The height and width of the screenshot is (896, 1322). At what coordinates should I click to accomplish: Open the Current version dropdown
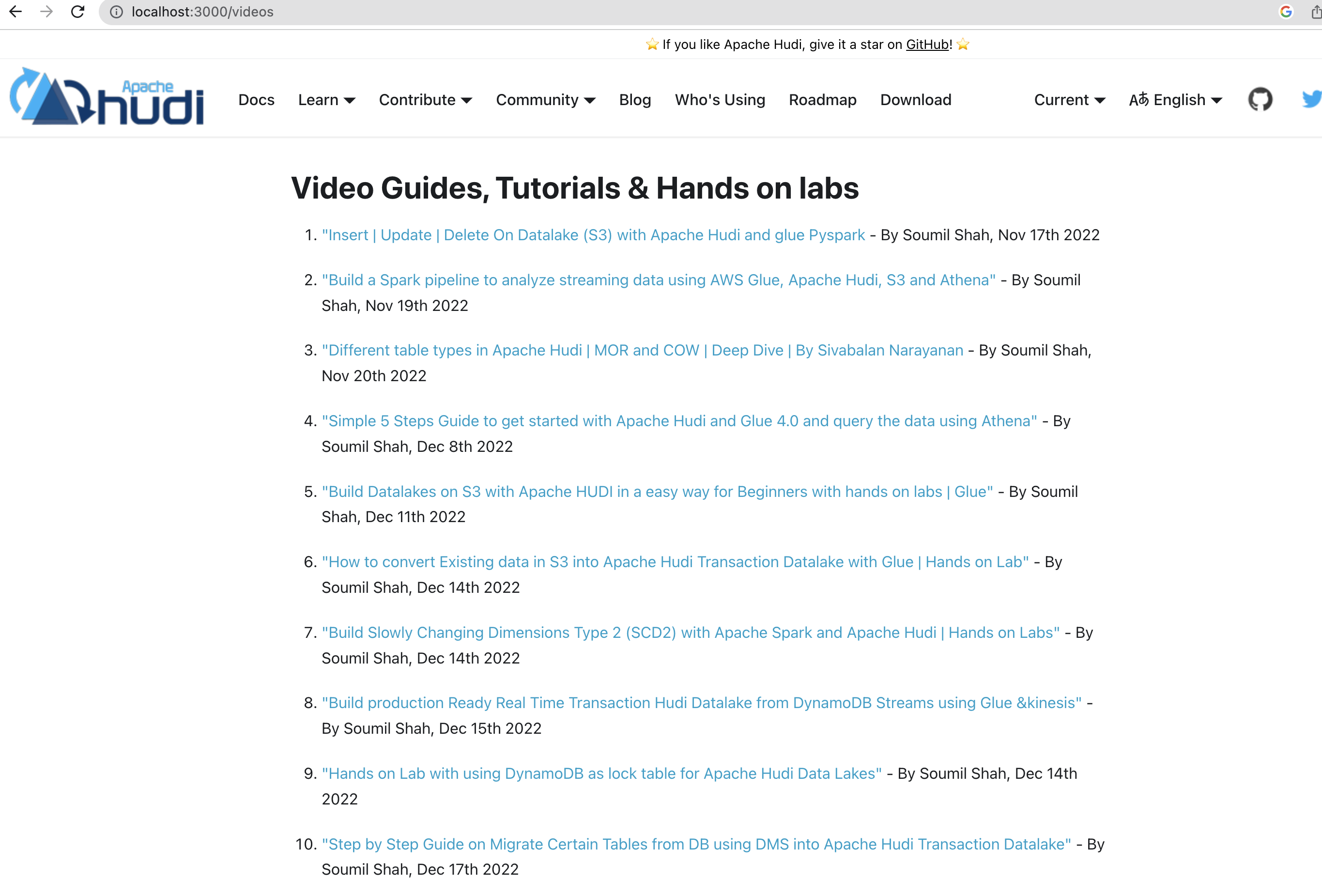[x=1069, y=100]
